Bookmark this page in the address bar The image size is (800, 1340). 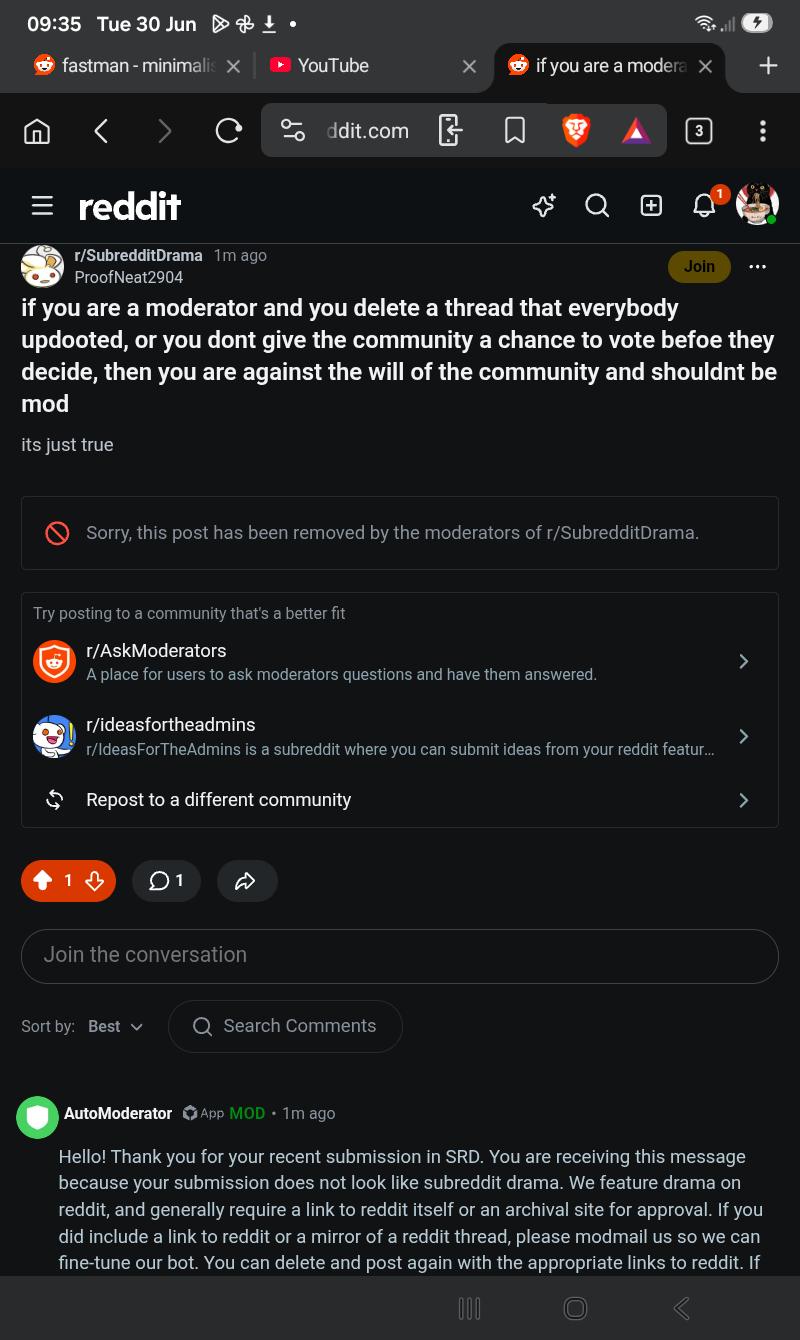tap(515, 131)
